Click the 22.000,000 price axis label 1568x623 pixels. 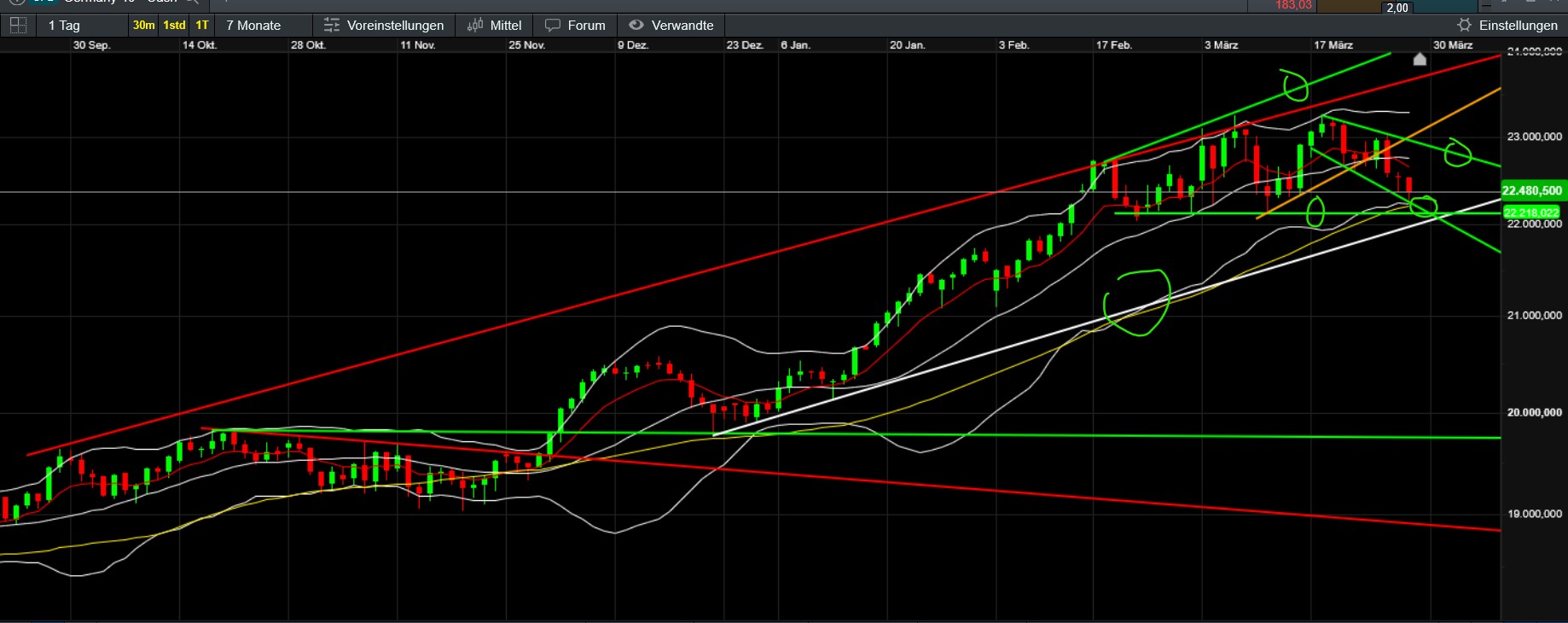1535,224
